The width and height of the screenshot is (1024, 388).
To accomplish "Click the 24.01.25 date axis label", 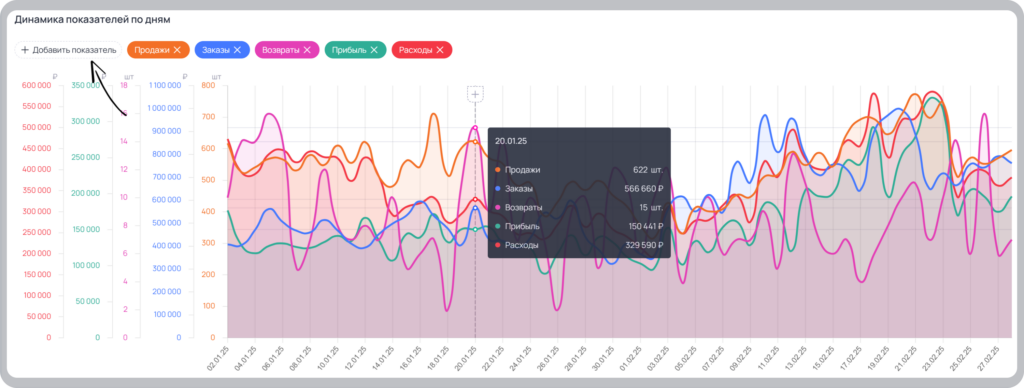I will point(520,359).
